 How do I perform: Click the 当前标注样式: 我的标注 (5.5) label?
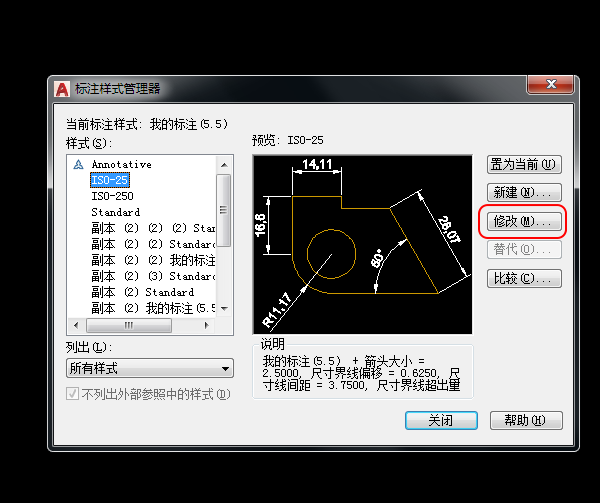[x=147, y=124]
